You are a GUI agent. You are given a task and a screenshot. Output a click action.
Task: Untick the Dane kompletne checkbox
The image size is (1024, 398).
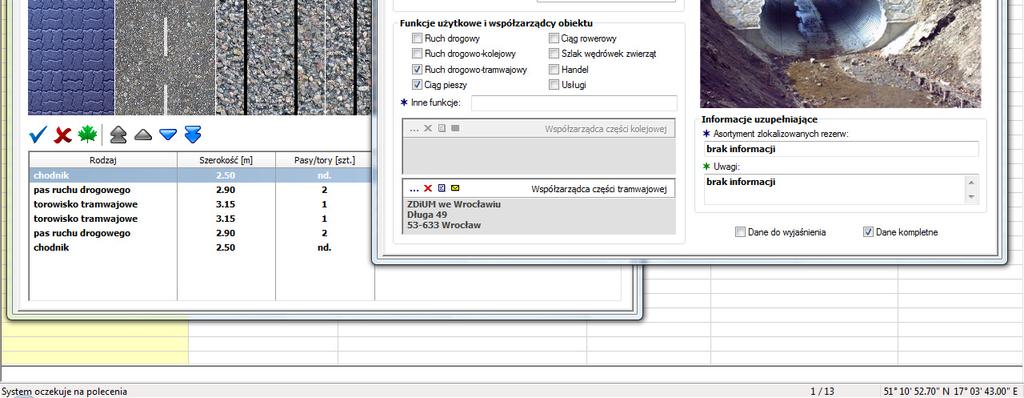click(868, 232)
